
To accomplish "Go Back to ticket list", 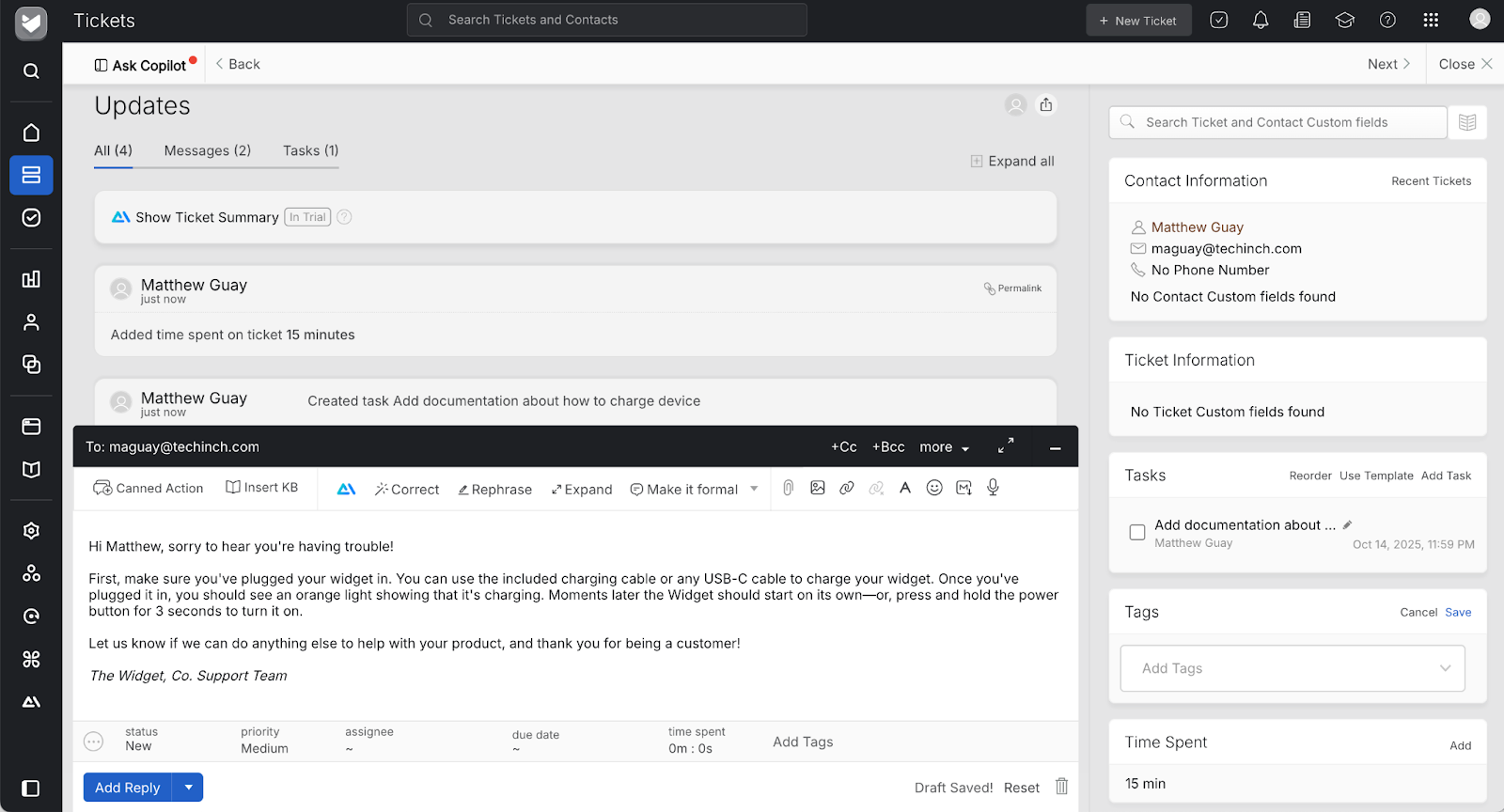I will (238, 64).
